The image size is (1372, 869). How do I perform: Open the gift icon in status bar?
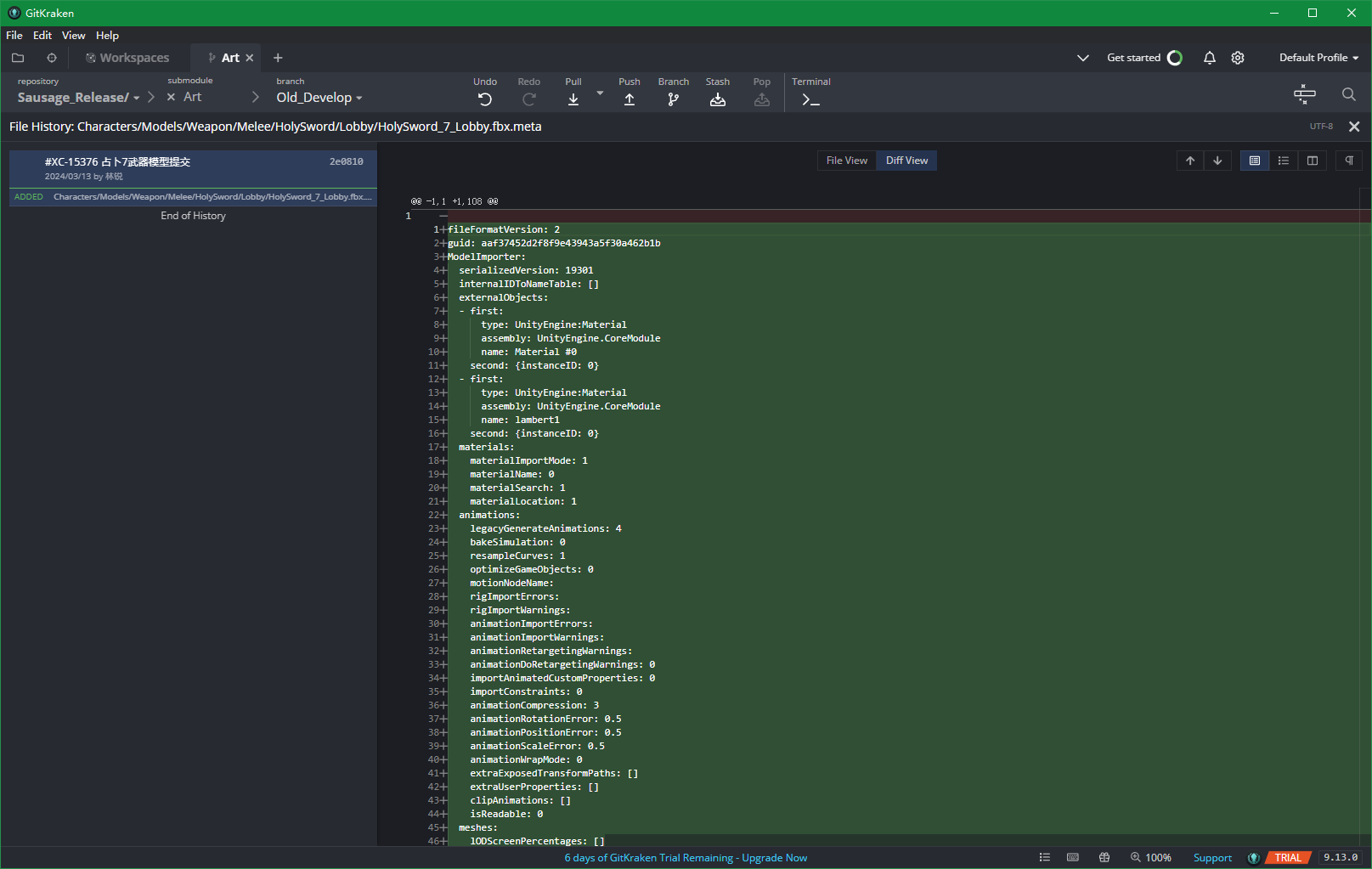tap(1104, 858)
